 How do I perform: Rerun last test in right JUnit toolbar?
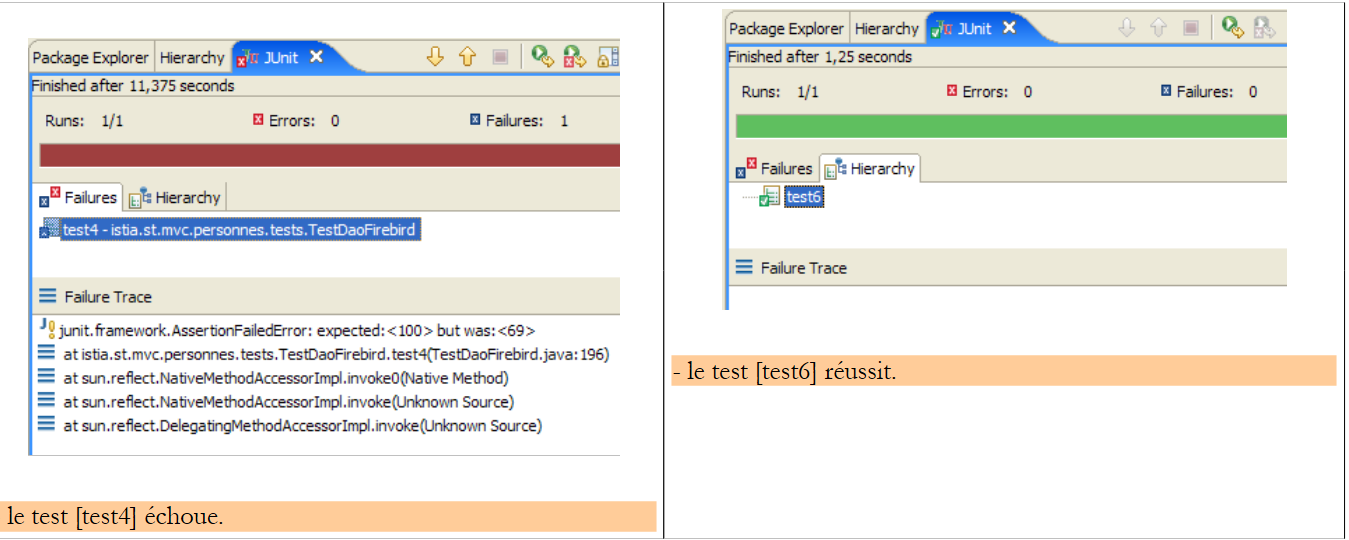tap(1232, 28)
